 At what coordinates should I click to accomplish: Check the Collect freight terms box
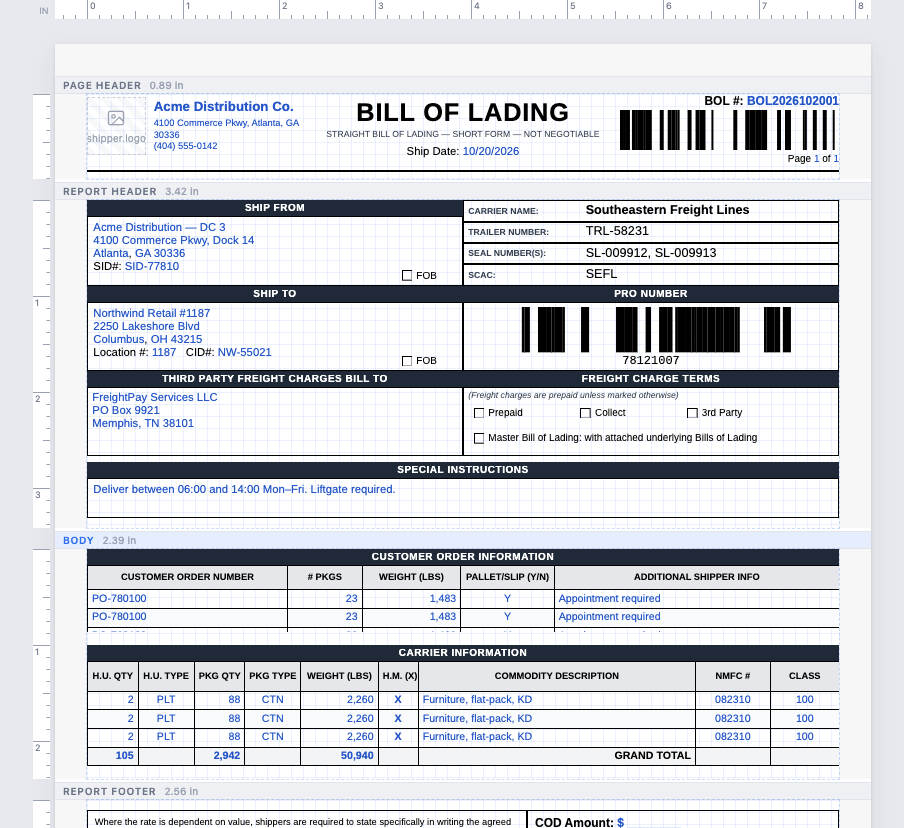pyautogui.click(x=585, y=413)
